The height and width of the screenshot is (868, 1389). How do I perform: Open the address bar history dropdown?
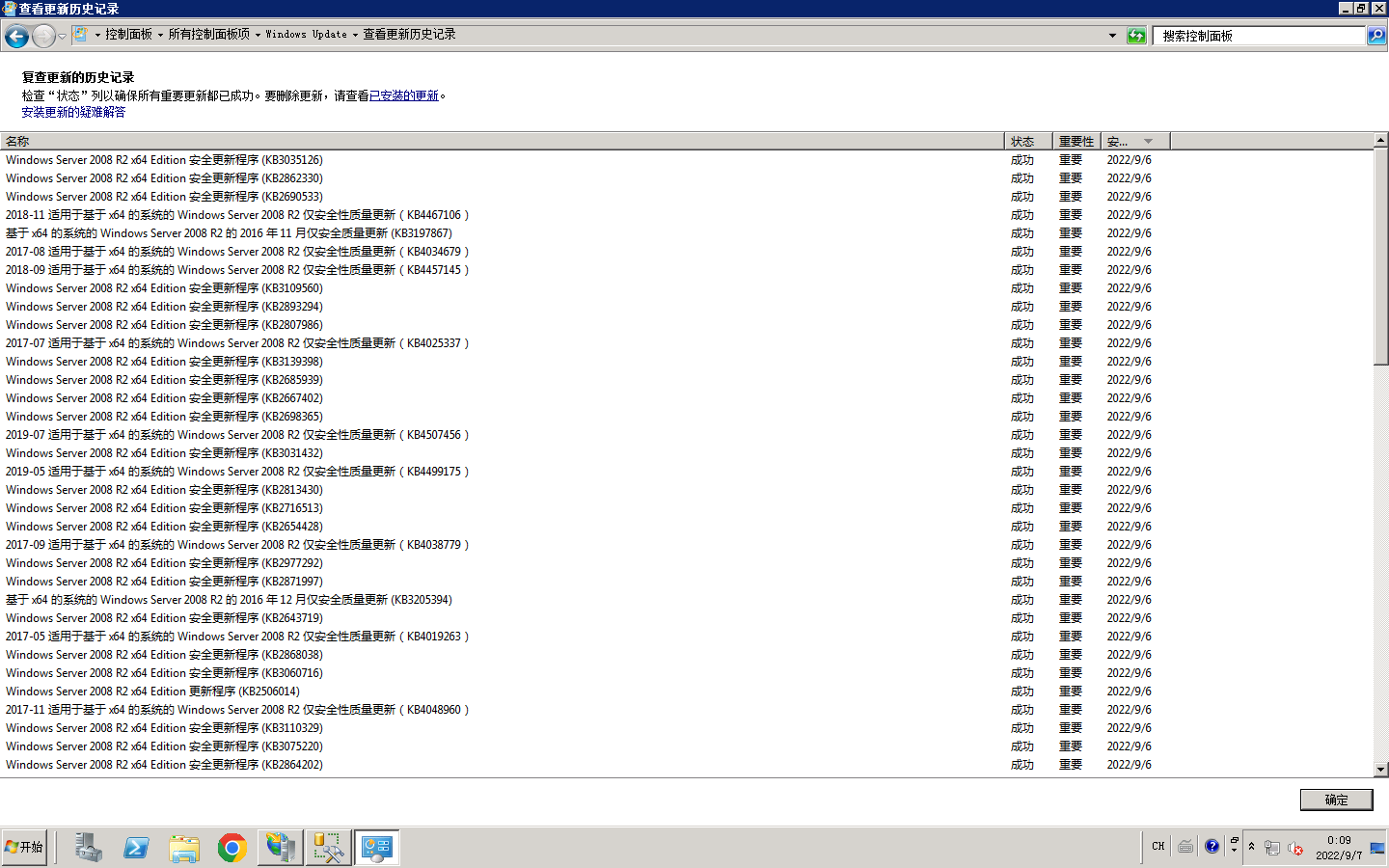coord(1112,36)
